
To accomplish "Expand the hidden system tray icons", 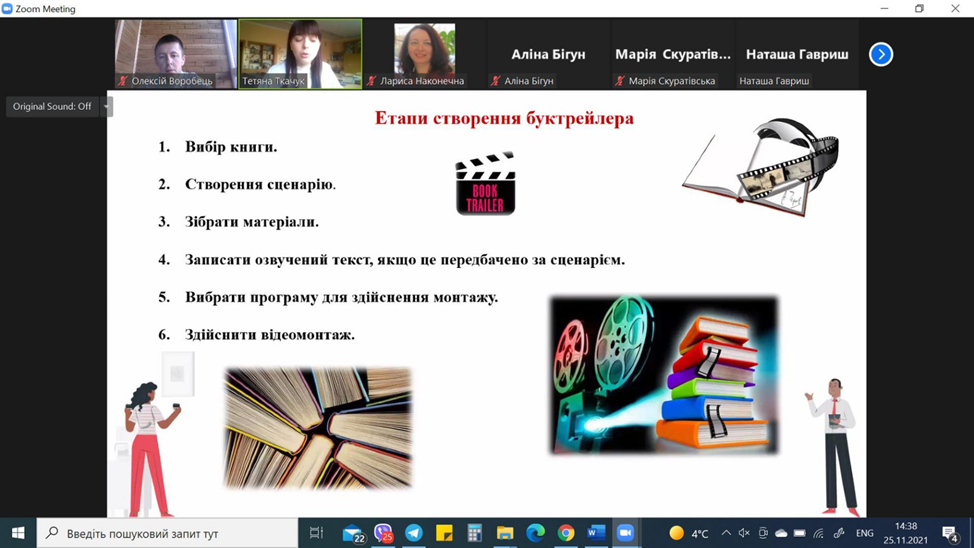I will [726, 533].
